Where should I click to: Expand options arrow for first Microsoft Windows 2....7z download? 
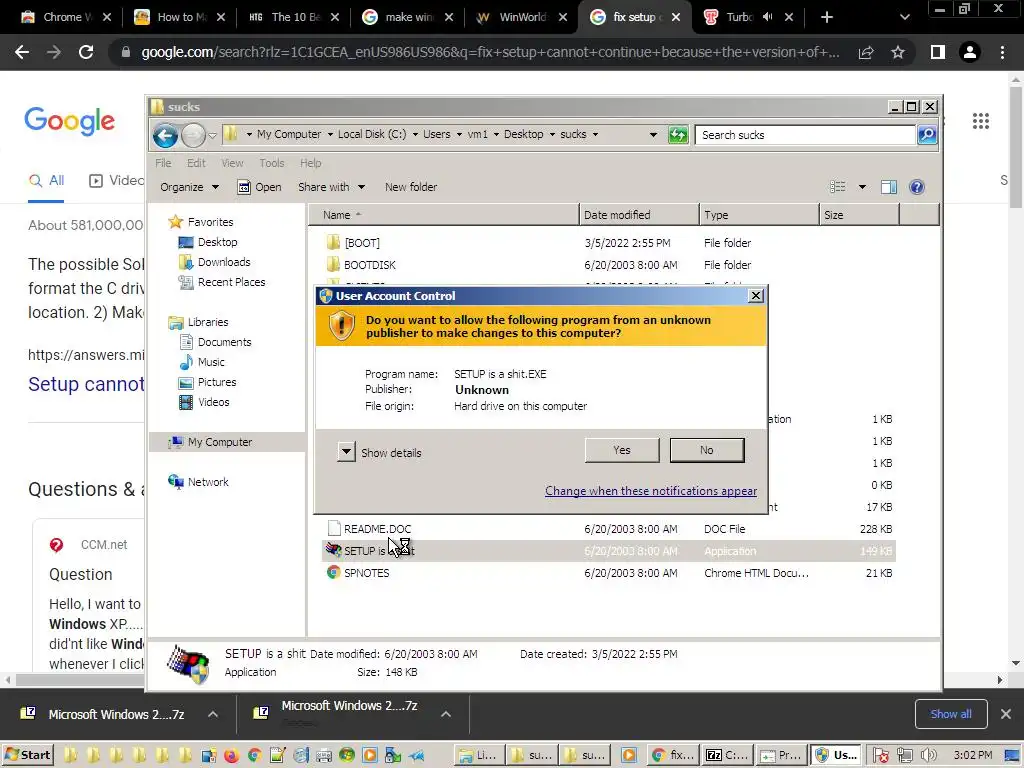(213, 714)
